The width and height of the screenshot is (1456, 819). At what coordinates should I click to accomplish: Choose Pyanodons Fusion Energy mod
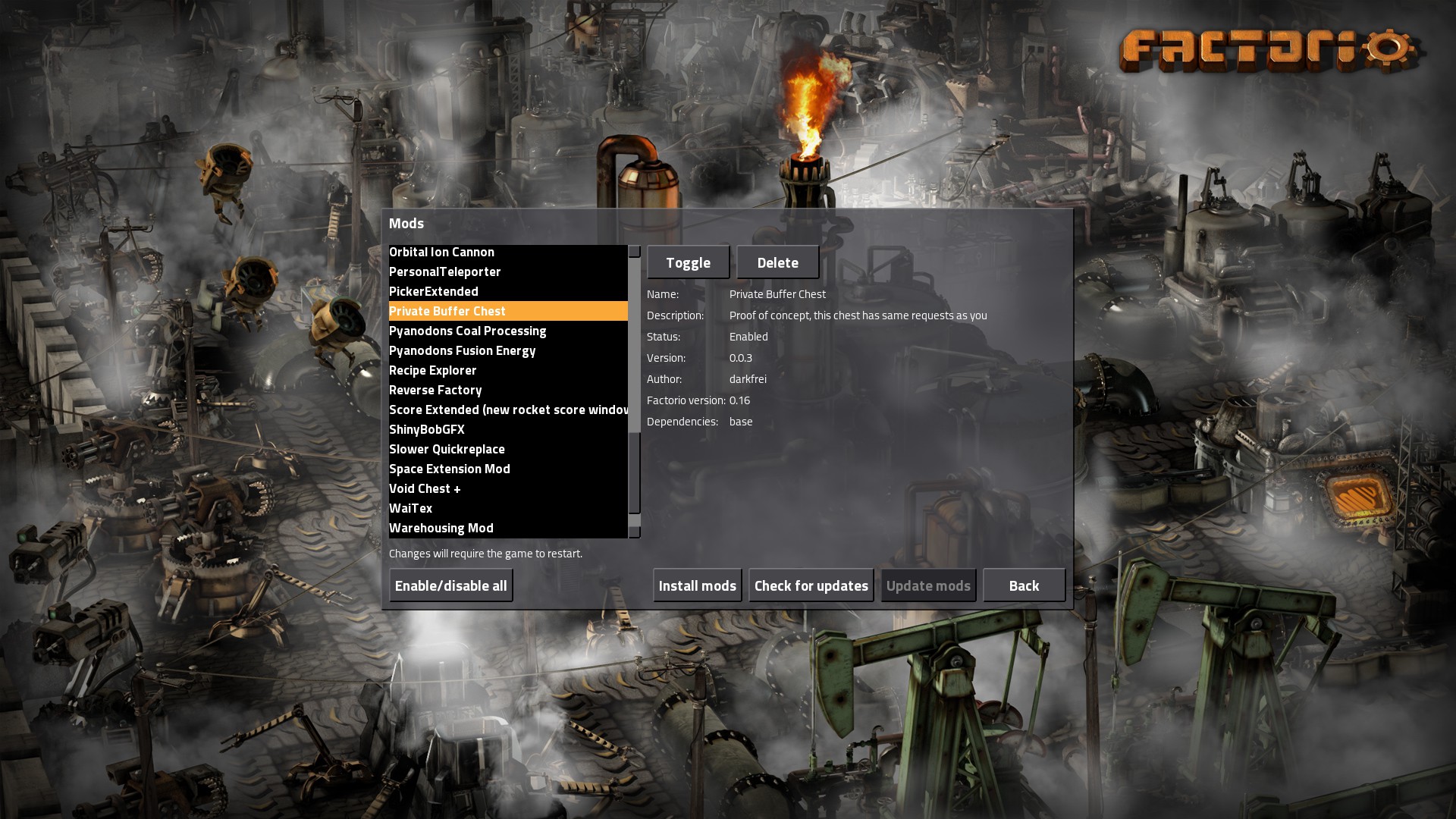[508, 350]
